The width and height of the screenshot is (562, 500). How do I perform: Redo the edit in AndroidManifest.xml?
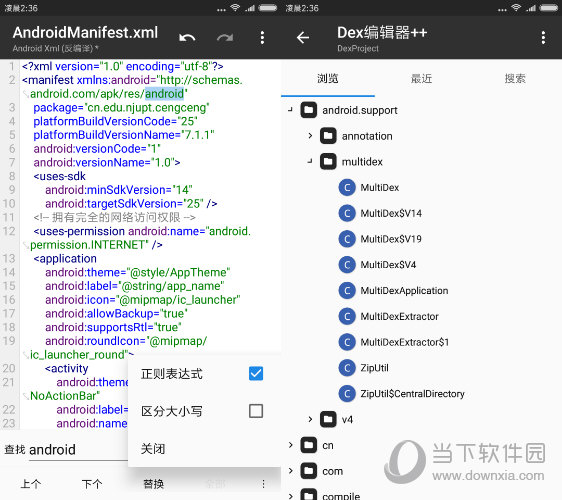coord(225,37)
